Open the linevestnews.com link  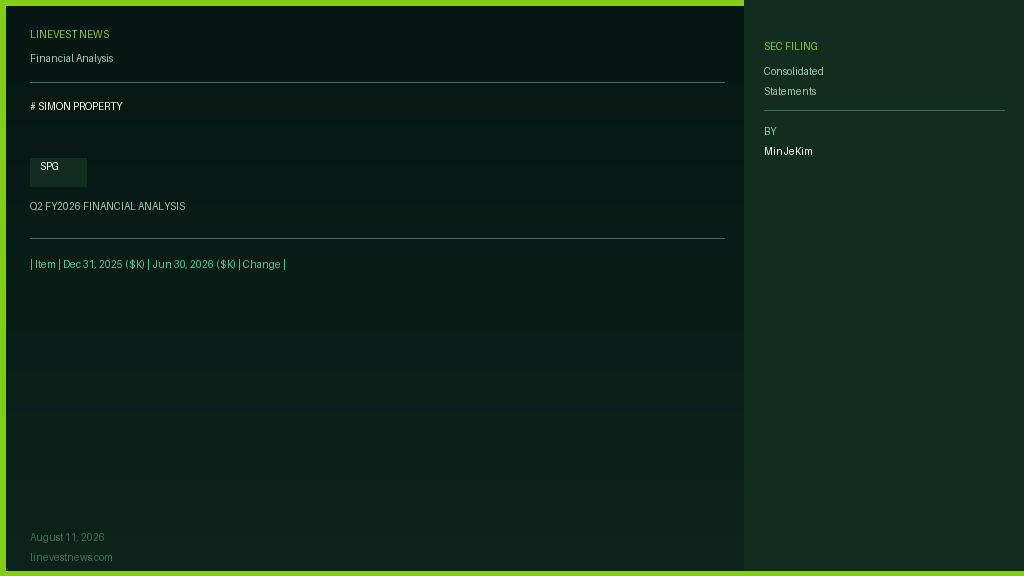pyautogui.click(x=71, y=558)
